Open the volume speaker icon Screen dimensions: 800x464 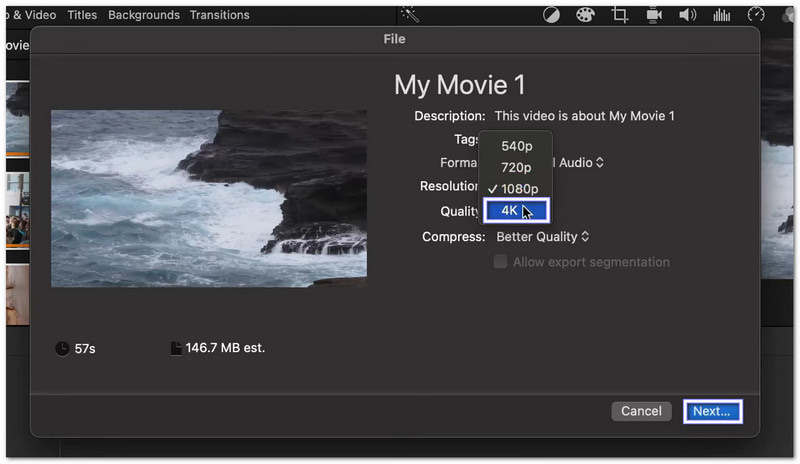pos(687,15)
